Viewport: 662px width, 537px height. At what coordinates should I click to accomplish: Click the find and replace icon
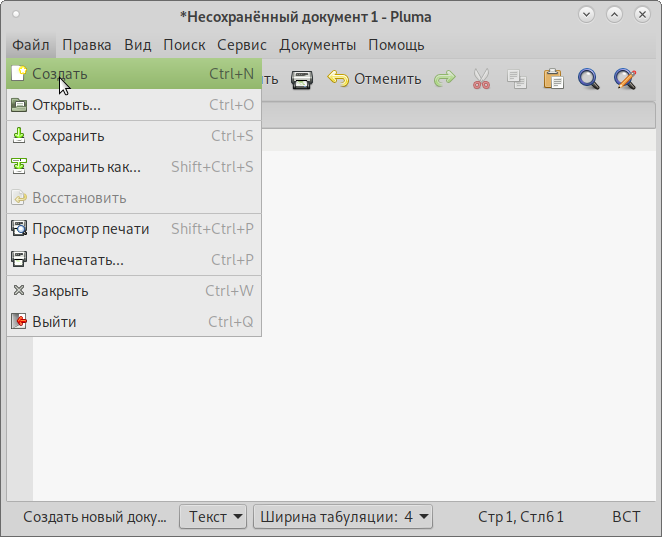click(x=625, y=79)
